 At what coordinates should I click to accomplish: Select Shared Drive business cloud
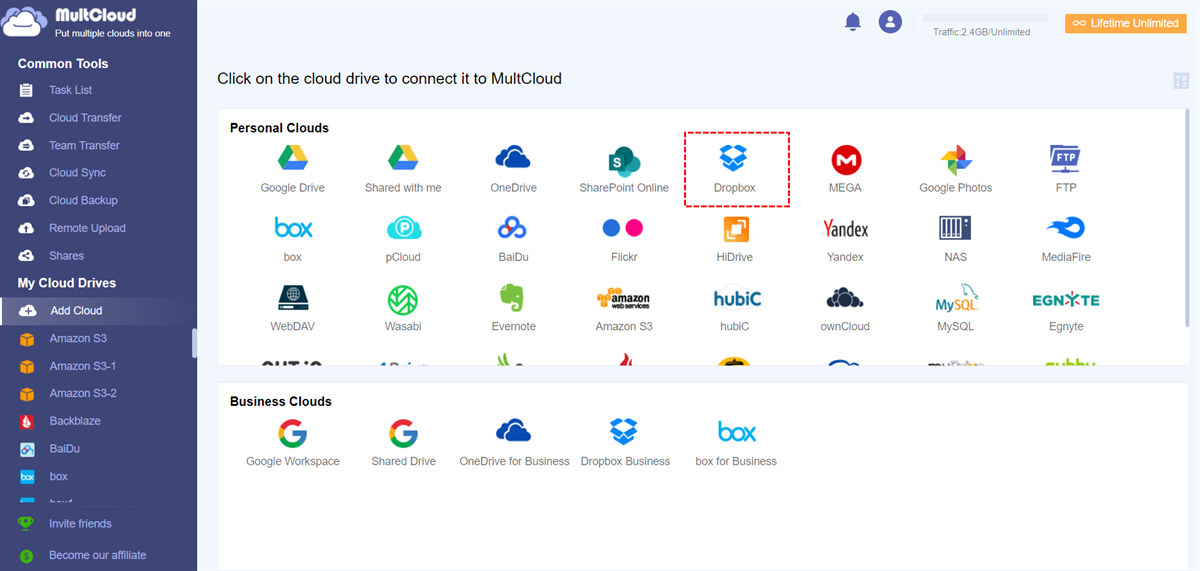pos(403,443)
